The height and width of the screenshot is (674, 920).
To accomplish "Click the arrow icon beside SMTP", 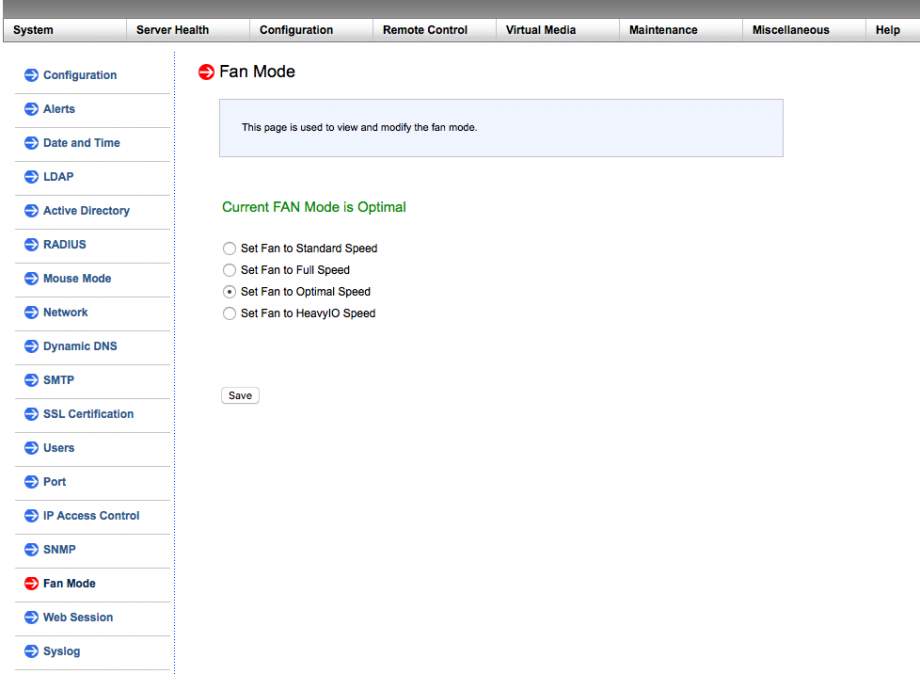I will 31,381.
